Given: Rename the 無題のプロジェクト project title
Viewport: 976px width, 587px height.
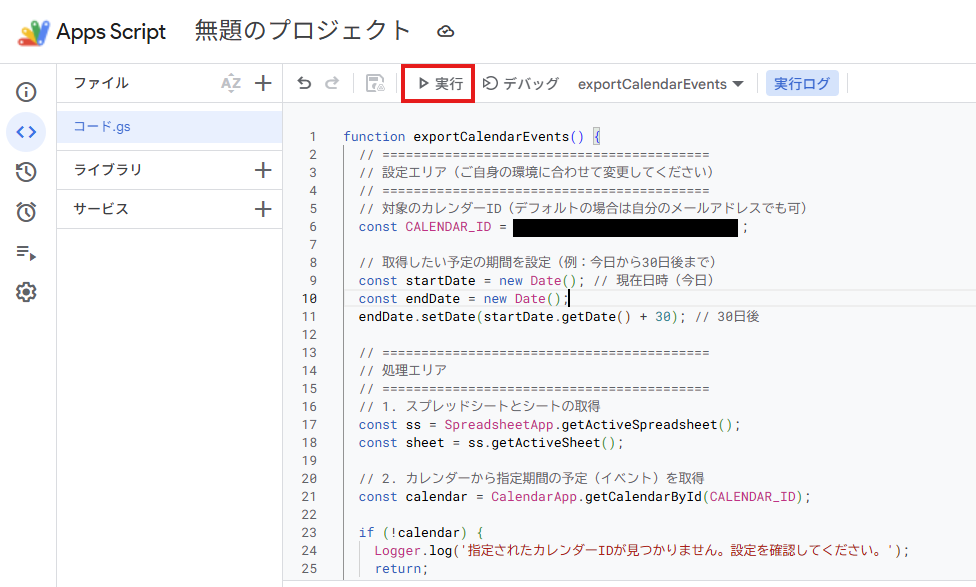Looking at the screenshot, I should (303, 31).
